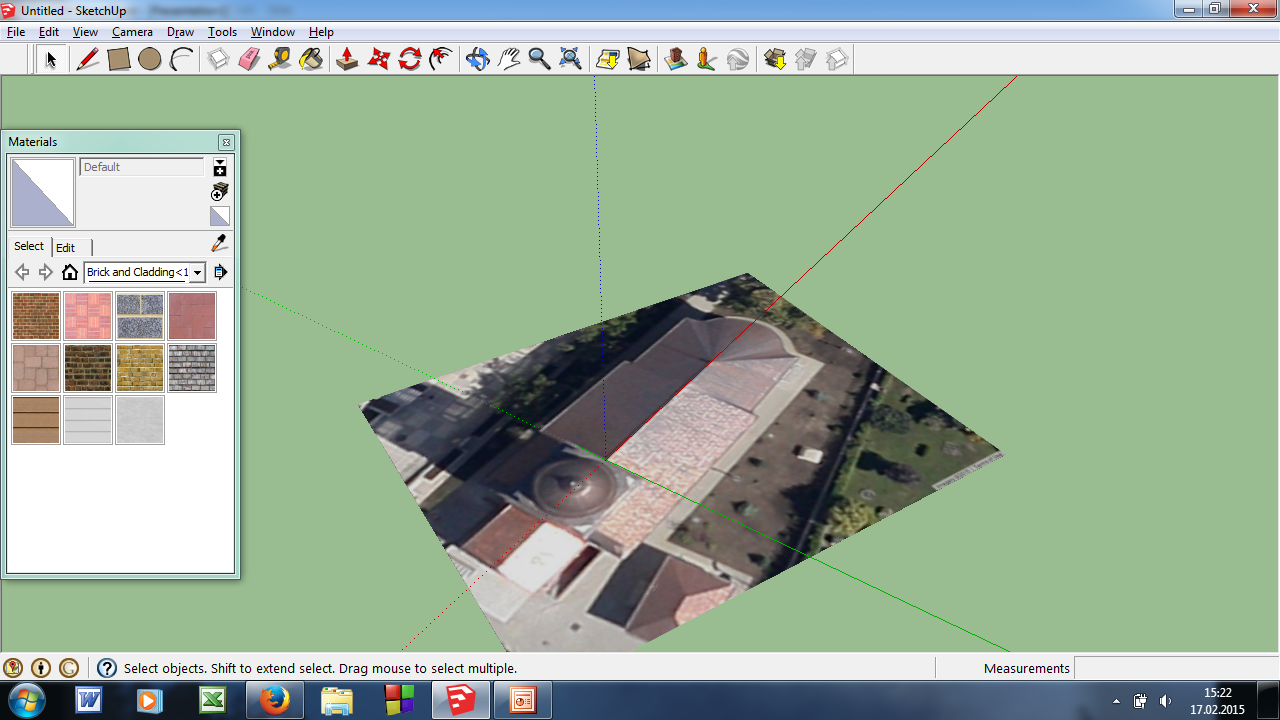Image resolution: width=1280 pixels, height=720 pixels.
Task: Pick the eyedropper Sample Paint tool
Action: [x=219, y=244]
